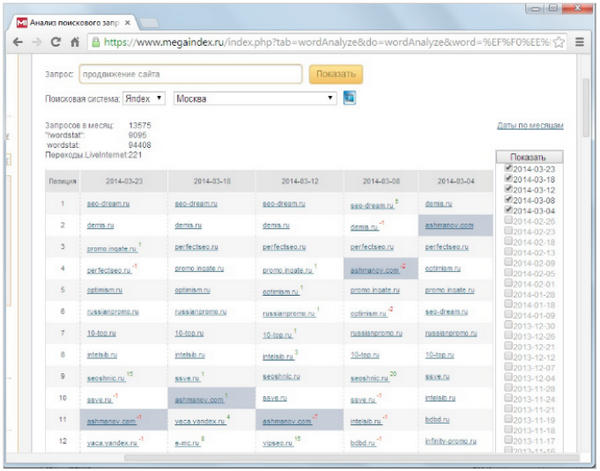Uncheck the 2014-03-23 date checkbox
Screen dimensions: 600x471
click(x=509, y=168)
